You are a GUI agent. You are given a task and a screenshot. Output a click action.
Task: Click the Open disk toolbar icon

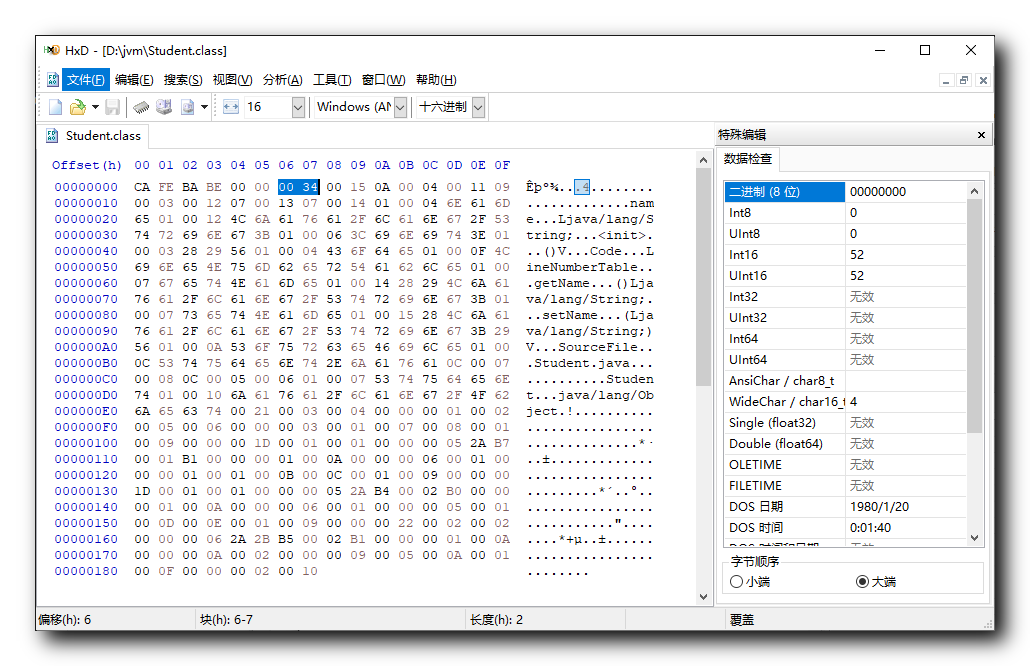click(x=165, y=107)
